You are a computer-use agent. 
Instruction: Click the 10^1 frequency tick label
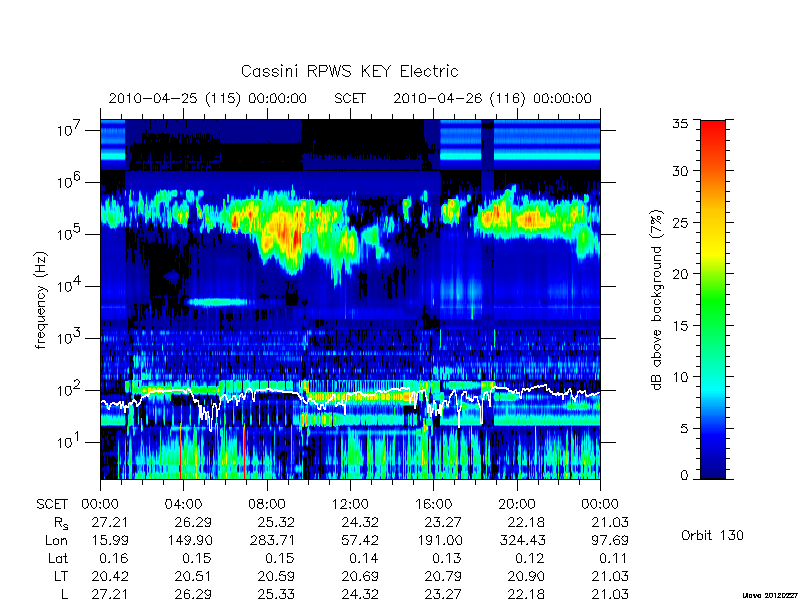click(70, 441)
